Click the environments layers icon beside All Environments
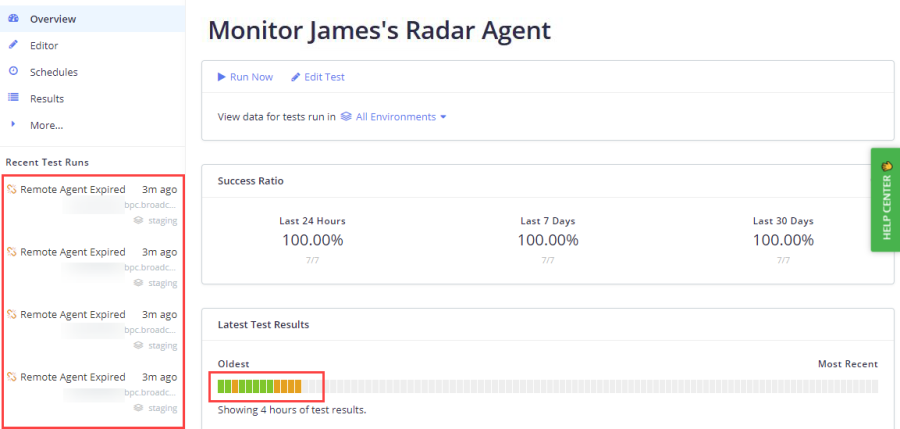This screenshot has height=429, width=900. pos(346,117)
